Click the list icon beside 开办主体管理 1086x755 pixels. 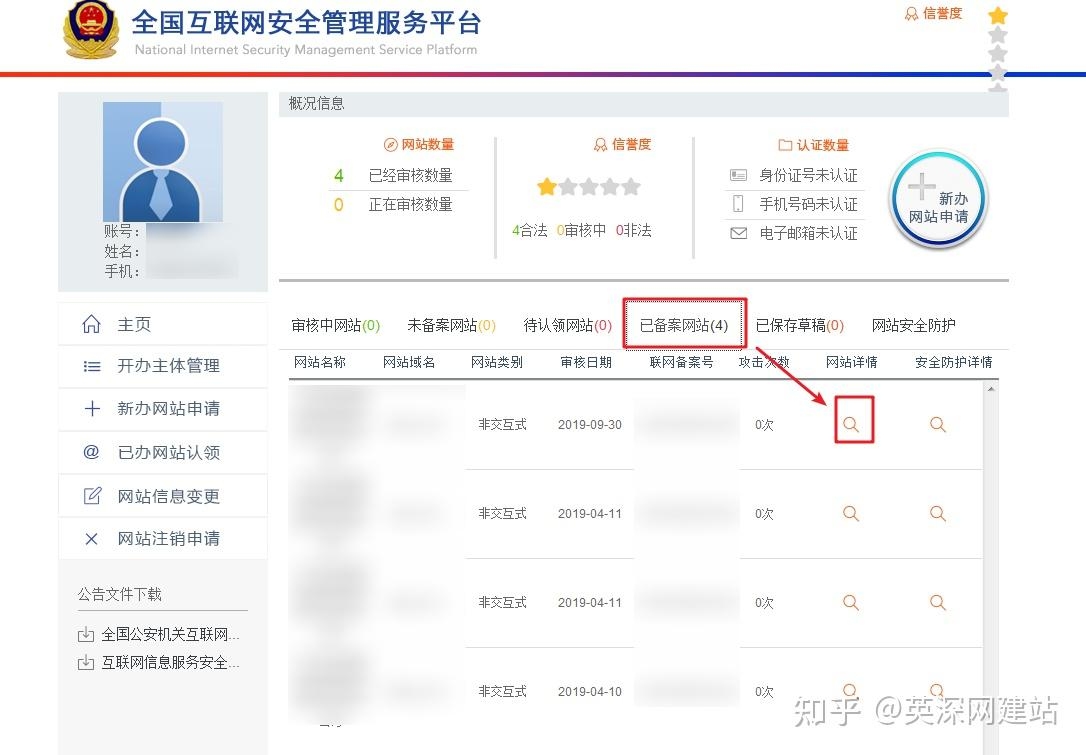92,366
